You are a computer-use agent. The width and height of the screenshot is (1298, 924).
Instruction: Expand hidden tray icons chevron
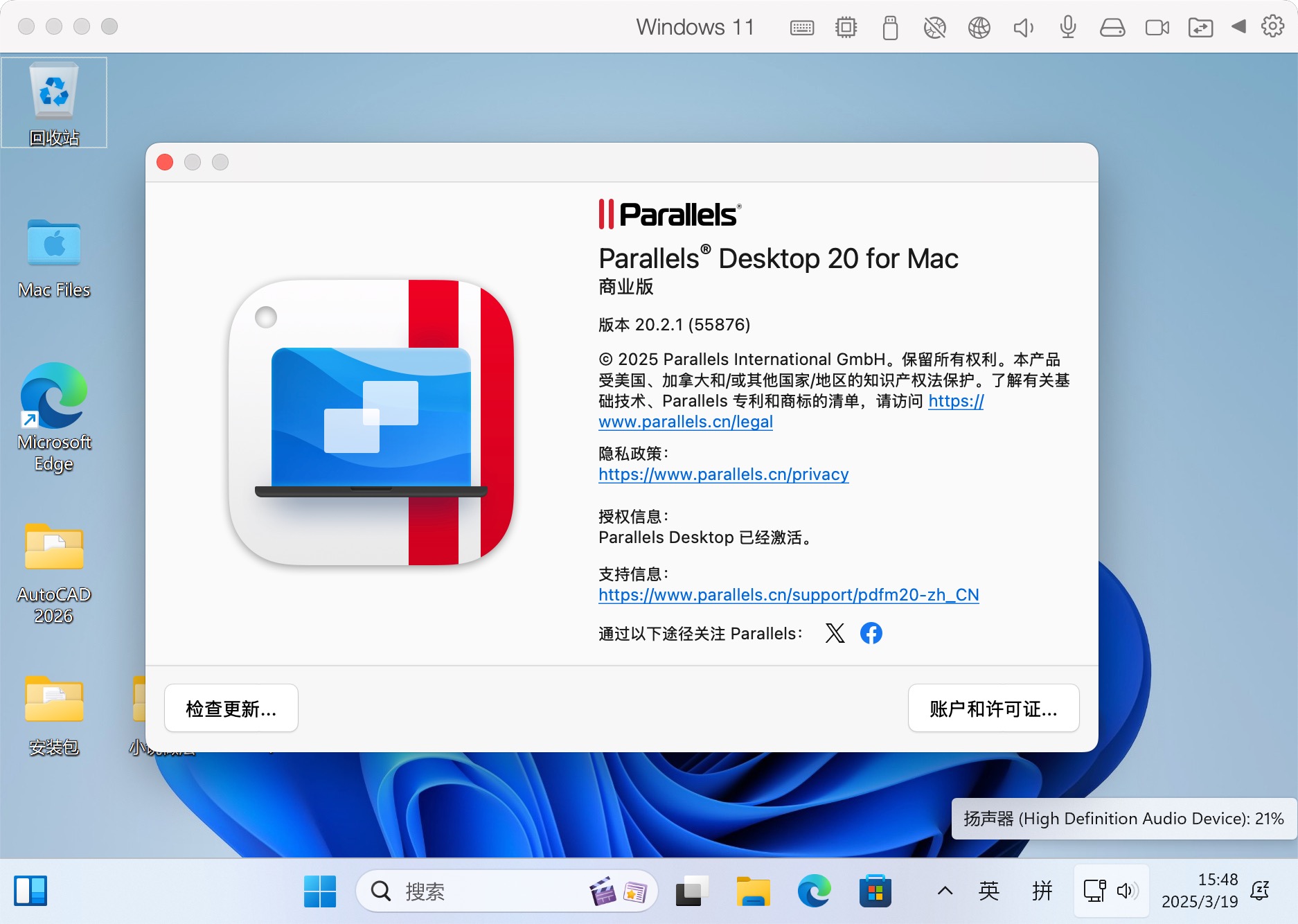(945, 891)
